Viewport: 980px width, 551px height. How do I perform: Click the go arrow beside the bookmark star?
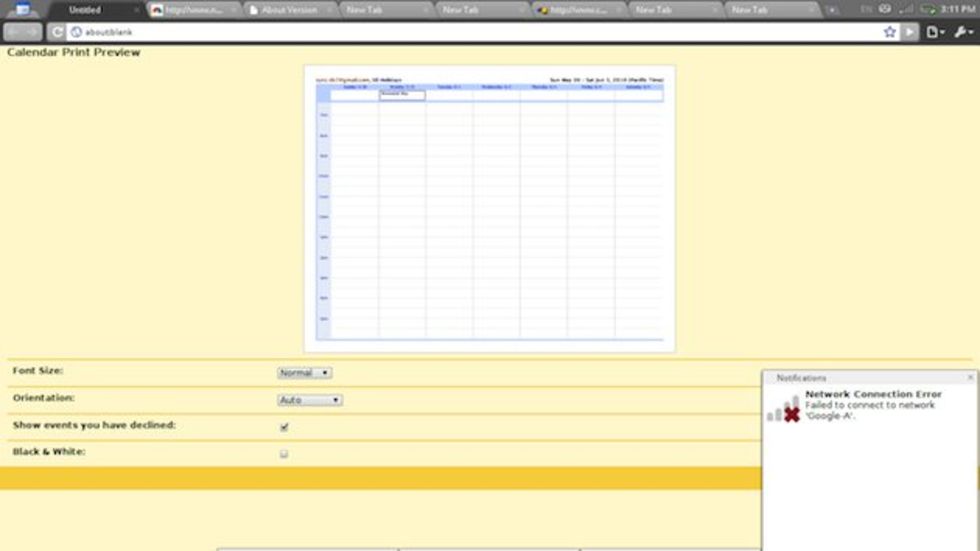click(910, 32)
